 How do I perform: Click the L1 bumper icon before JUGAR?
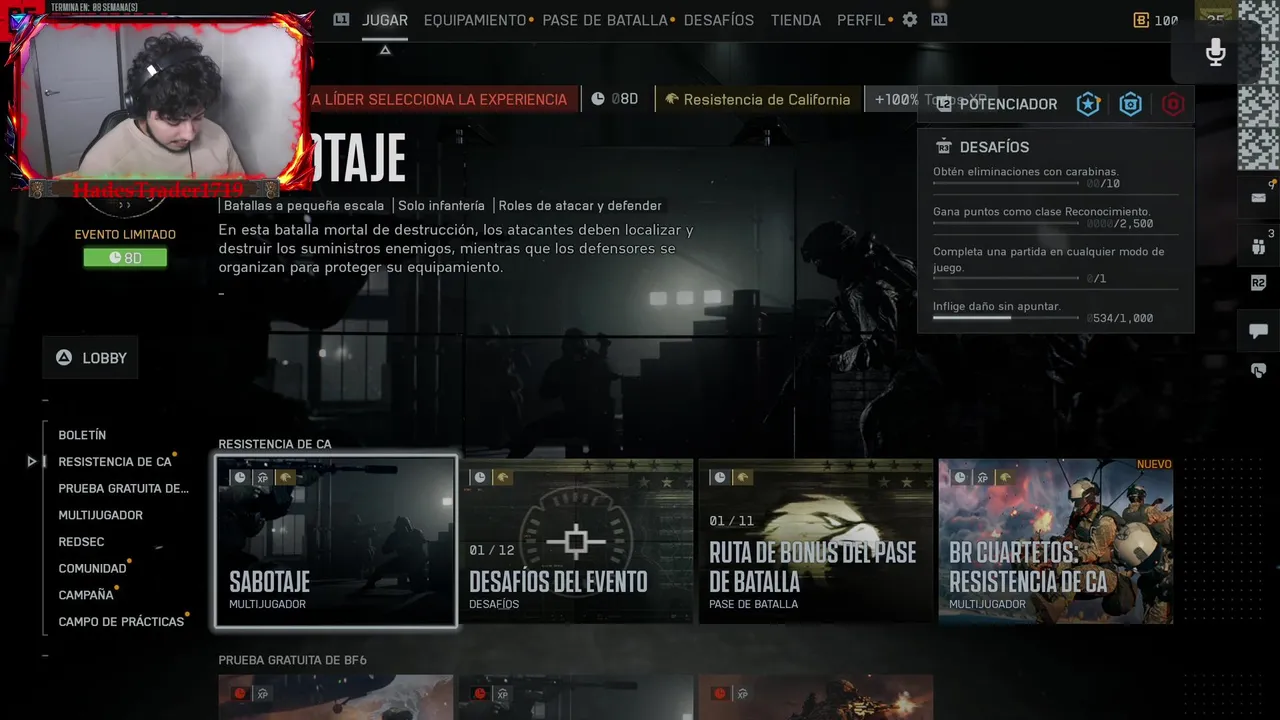(341, 19)
